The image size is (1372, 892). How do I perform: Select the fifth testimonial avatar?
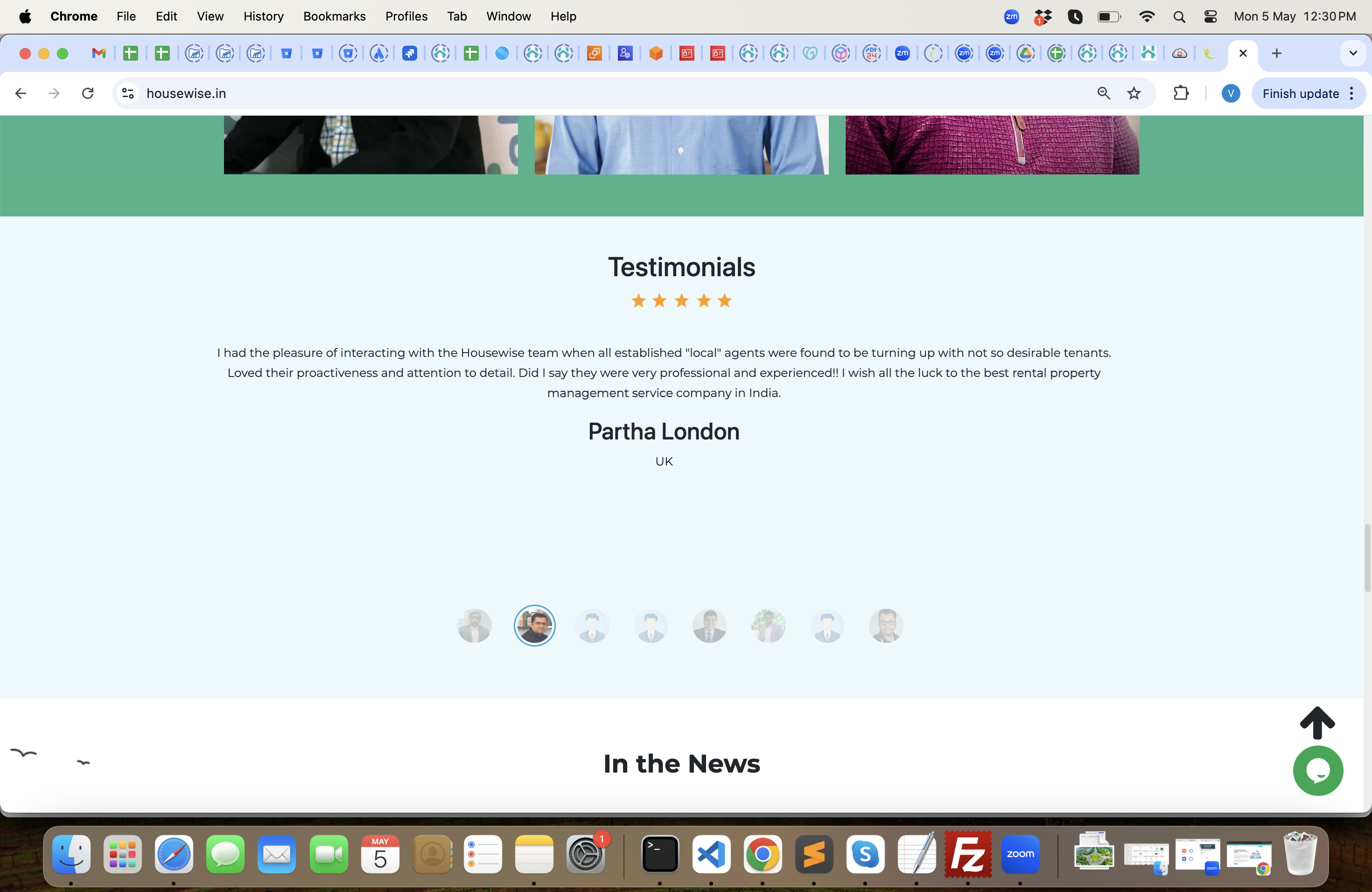pyautogui.click(x=710, y=626)
